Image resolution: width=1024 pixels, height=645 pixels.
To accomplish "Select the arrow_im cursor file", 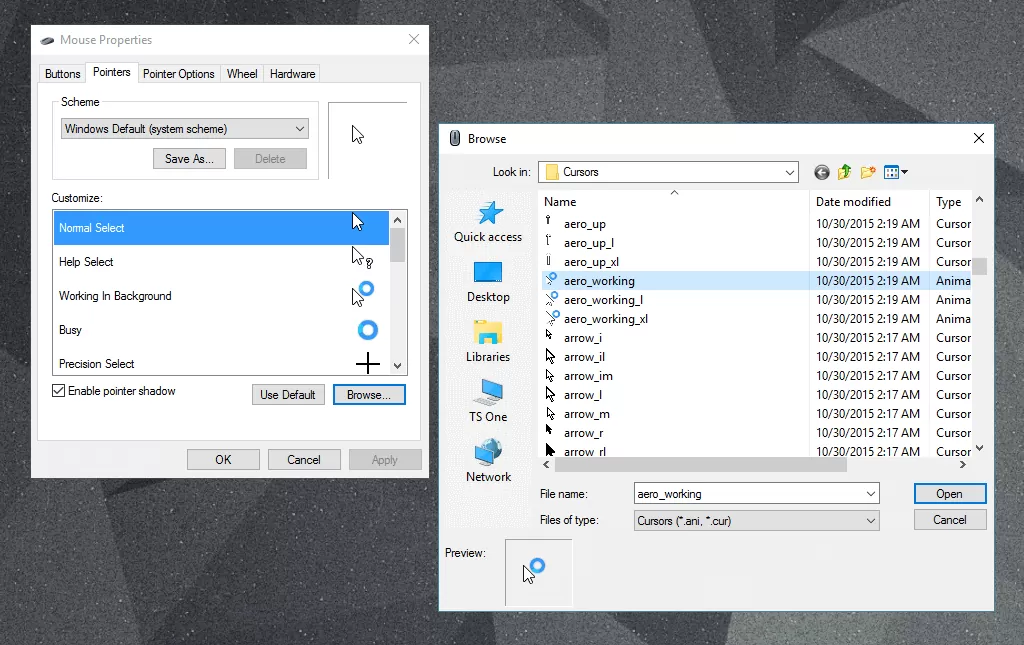I will click(588, 376).
